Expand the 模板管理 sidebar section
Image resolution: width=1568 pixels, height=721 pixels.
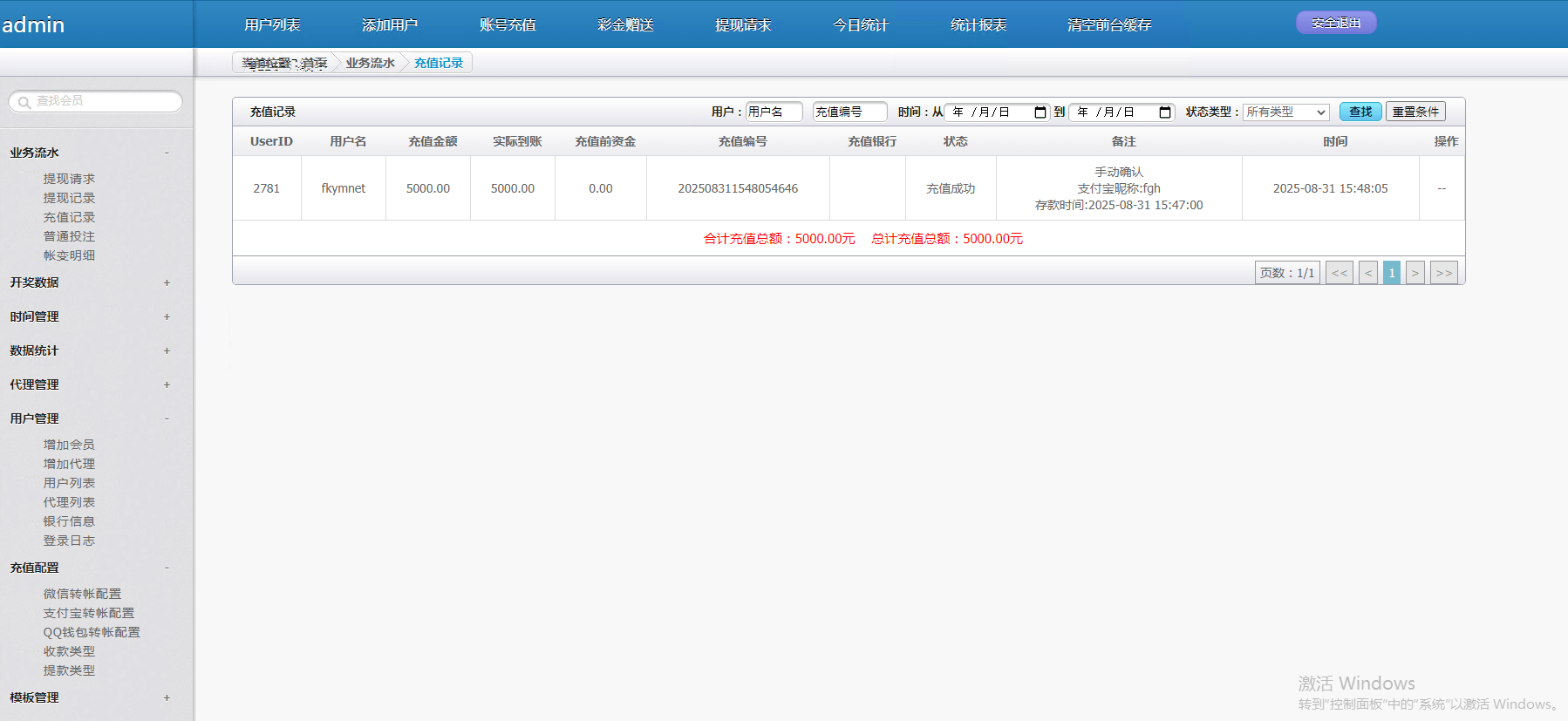[x=166, y=697]
